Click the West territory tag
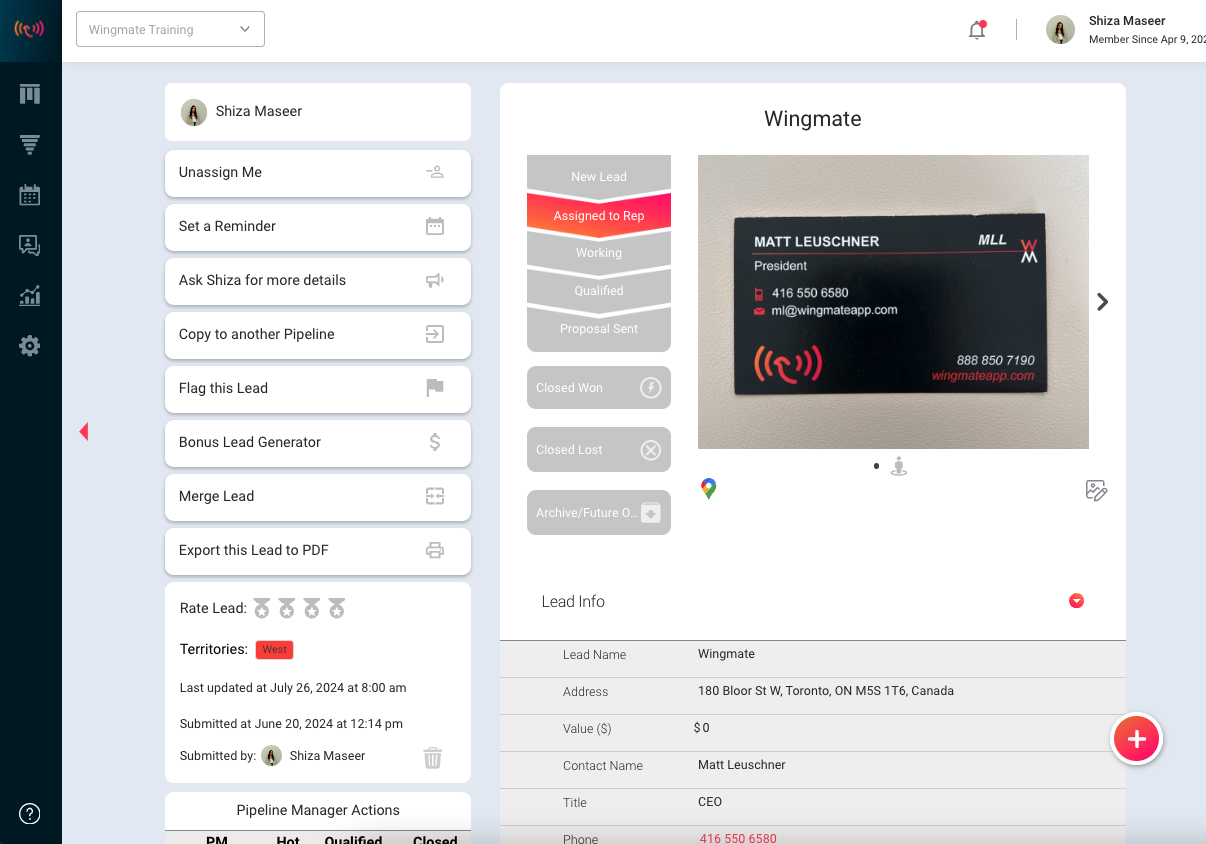The height and width of the screenshot is (844, 1206). point(274,650)
